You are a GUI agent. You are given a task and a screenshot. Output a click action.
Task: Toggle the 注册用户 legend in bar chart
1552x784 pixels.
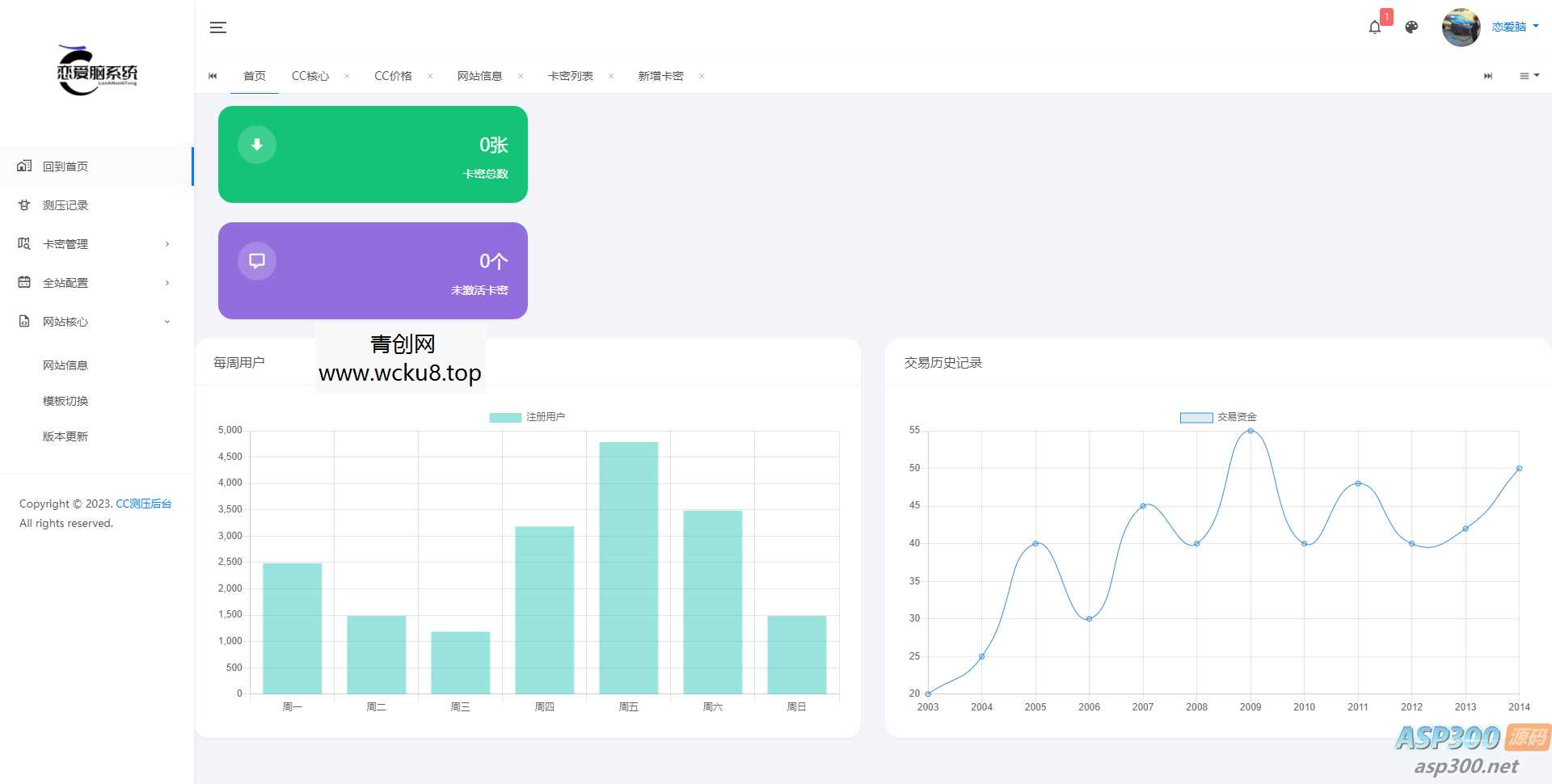click(x=527, y=417)
